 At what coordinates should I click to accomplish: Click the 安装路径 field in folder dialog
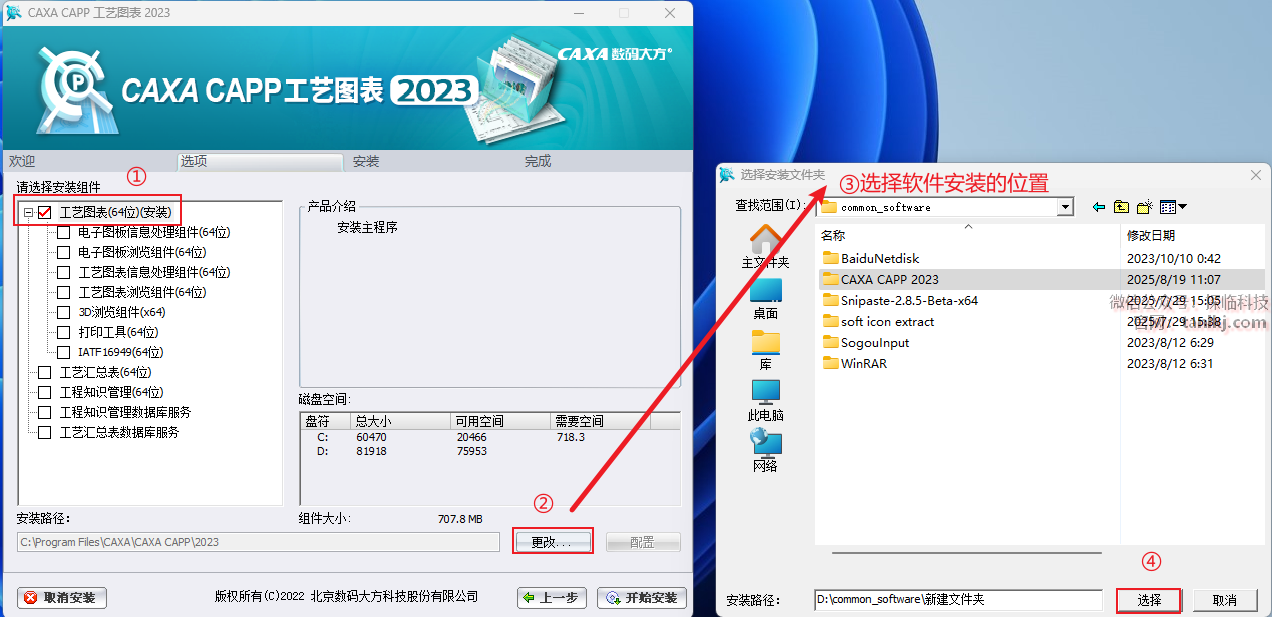(x=958, y=600)
